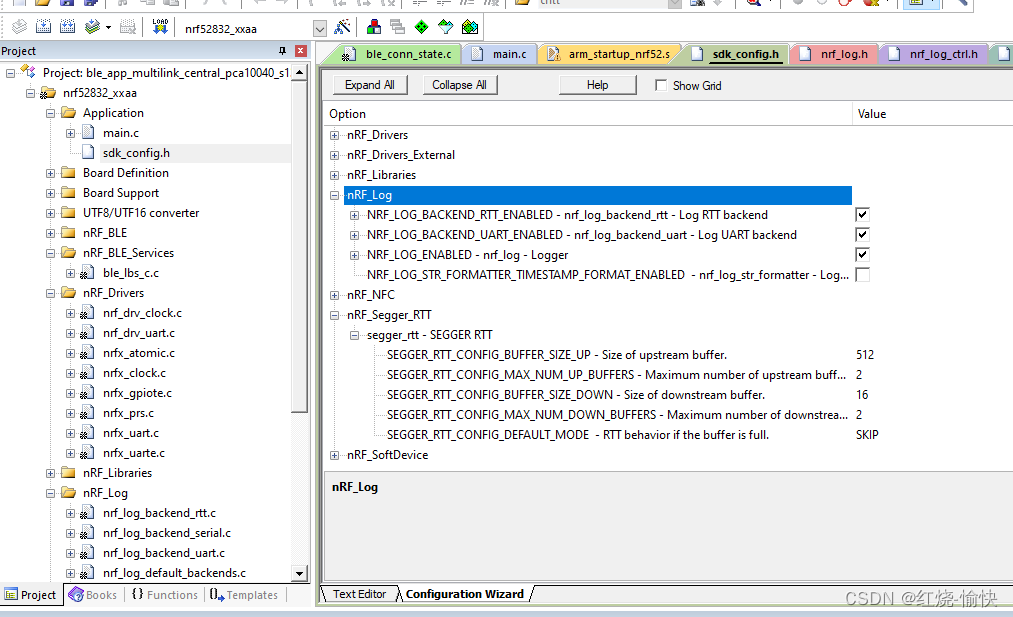The height and width of the screenshot is (617, 1013).
Task: Switch to the main.c editor tab
Action: tap(500, 54)
